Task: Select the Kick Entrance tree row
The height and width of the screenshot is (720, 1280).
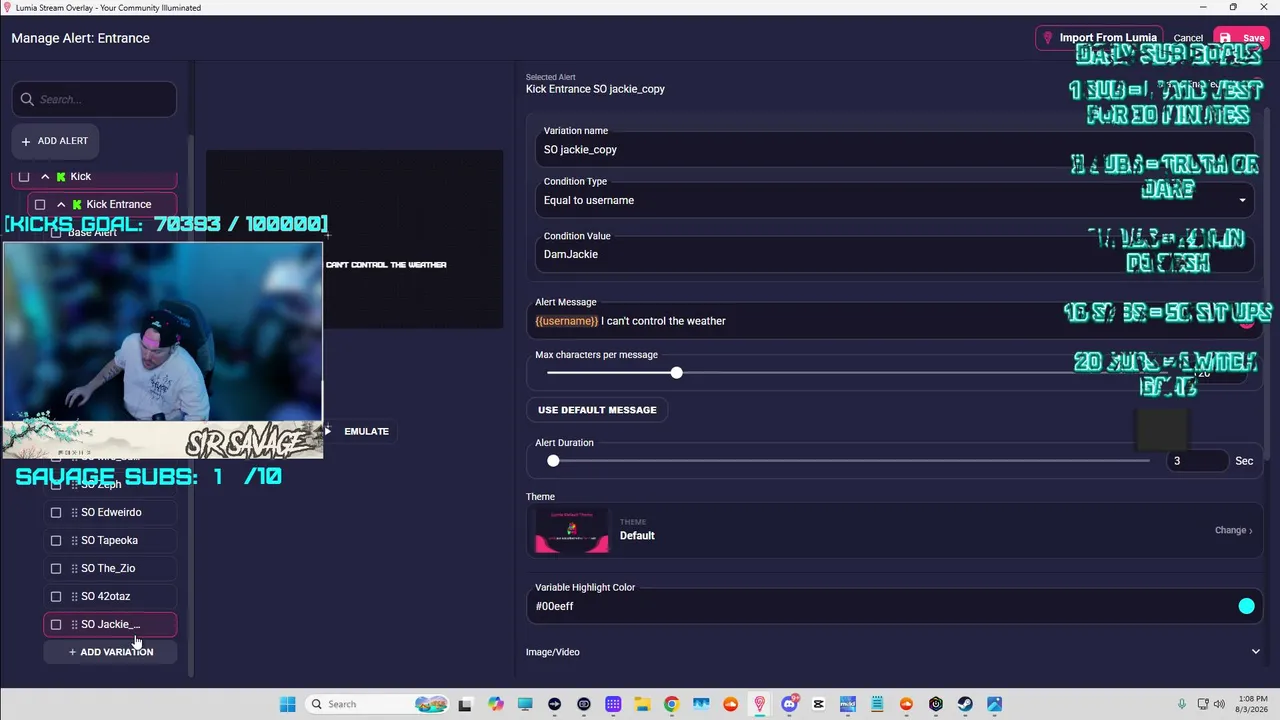Action: 102,205
